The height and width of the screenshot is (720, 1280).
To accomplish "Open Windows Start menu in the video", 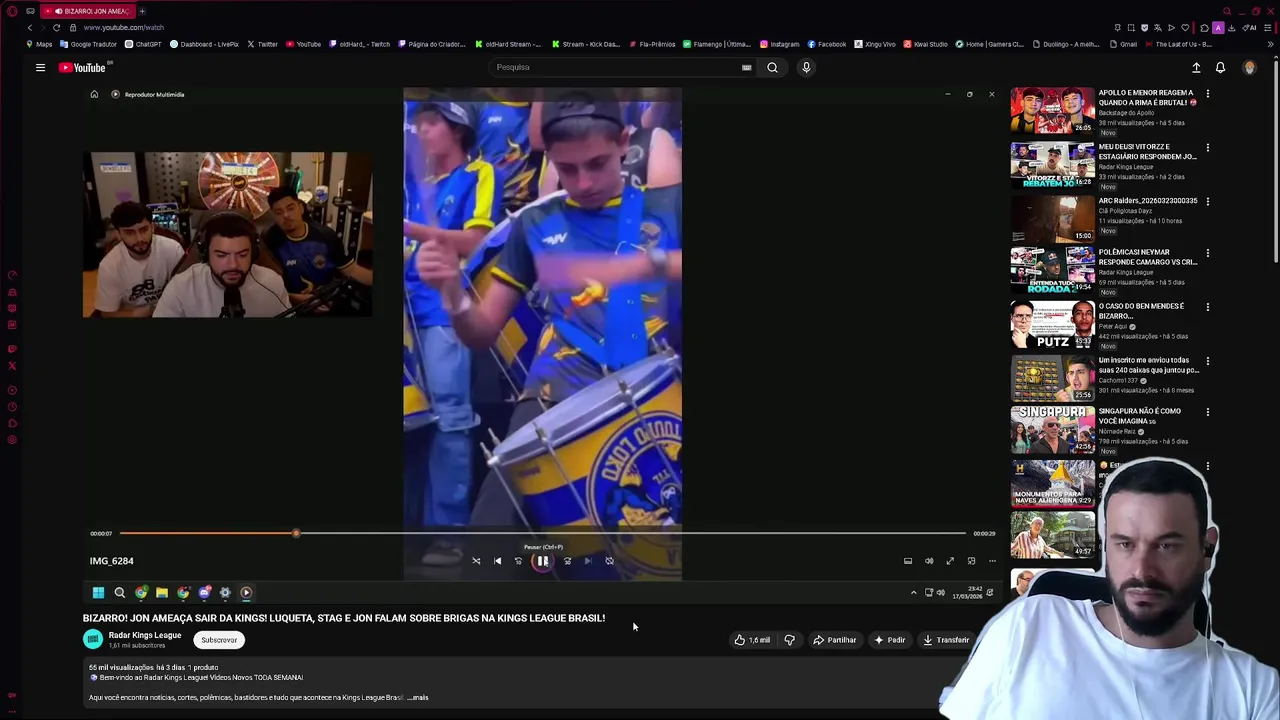I will [98, 593].
